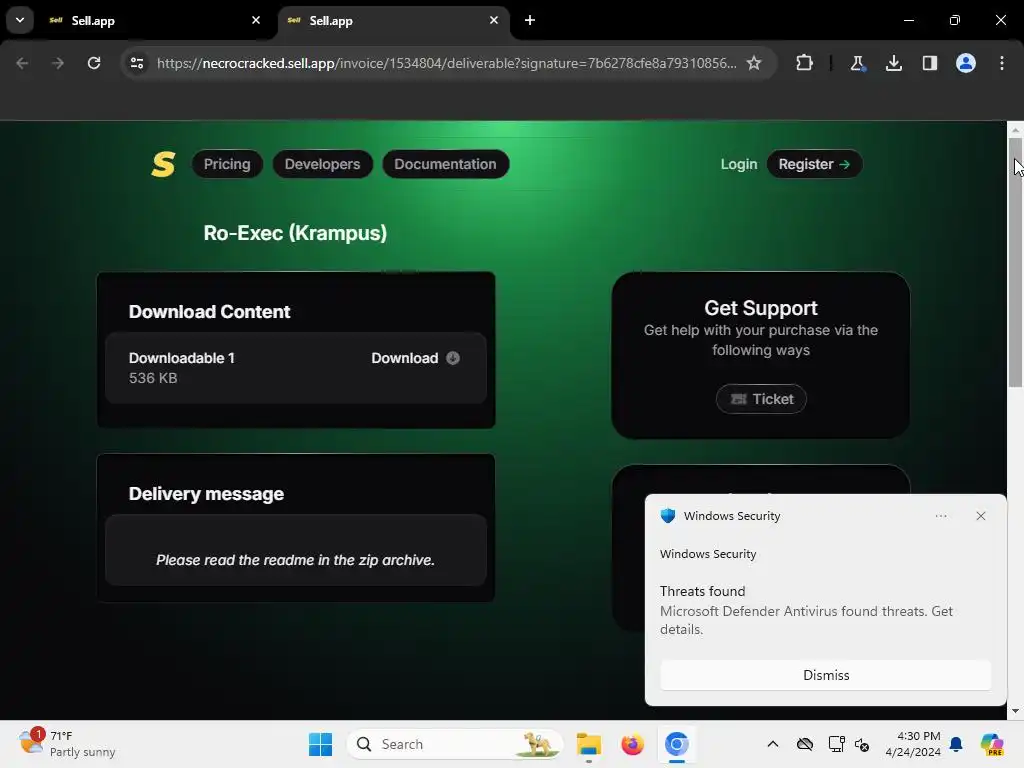Click the scrollbar down arrow

[x=1015, y=711]
